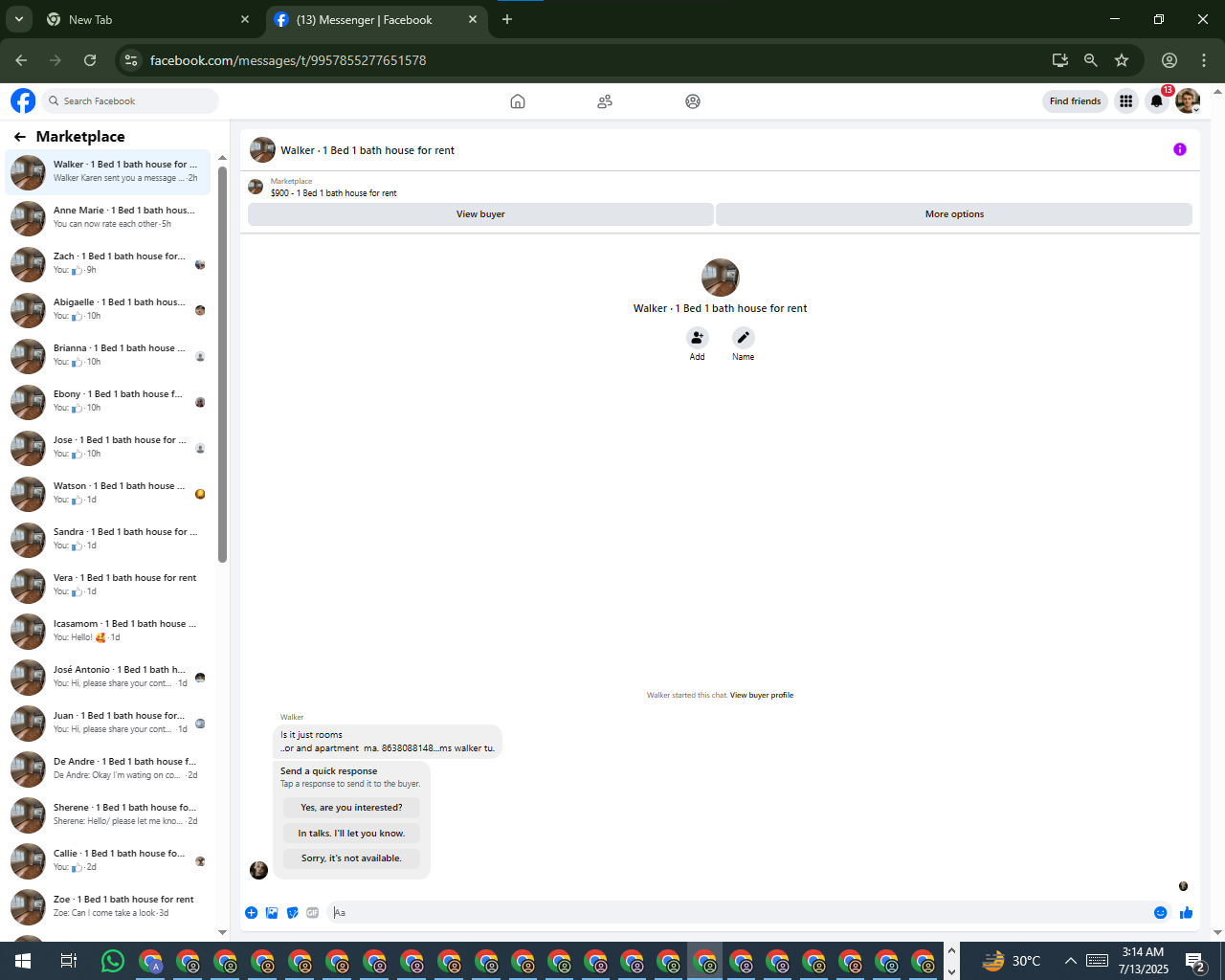Screen dimensions: 1225x980
Task: Open the Facebook menu grid icon
Action: coord(1126,101)
